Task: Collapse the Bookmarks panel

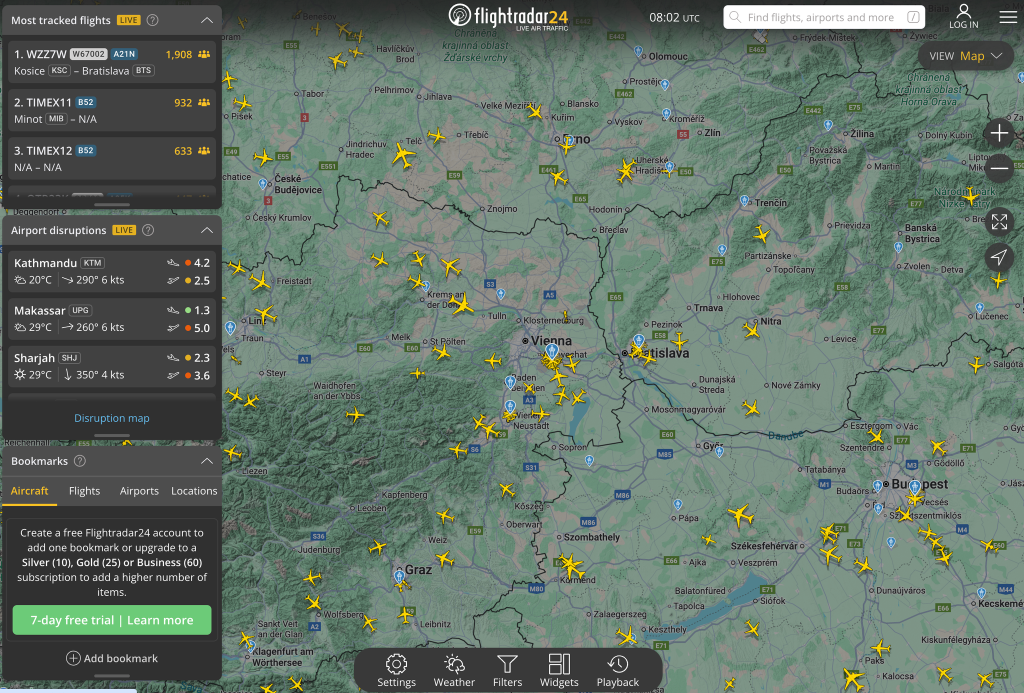Action: pyautogui.click(x=206, y=461)
